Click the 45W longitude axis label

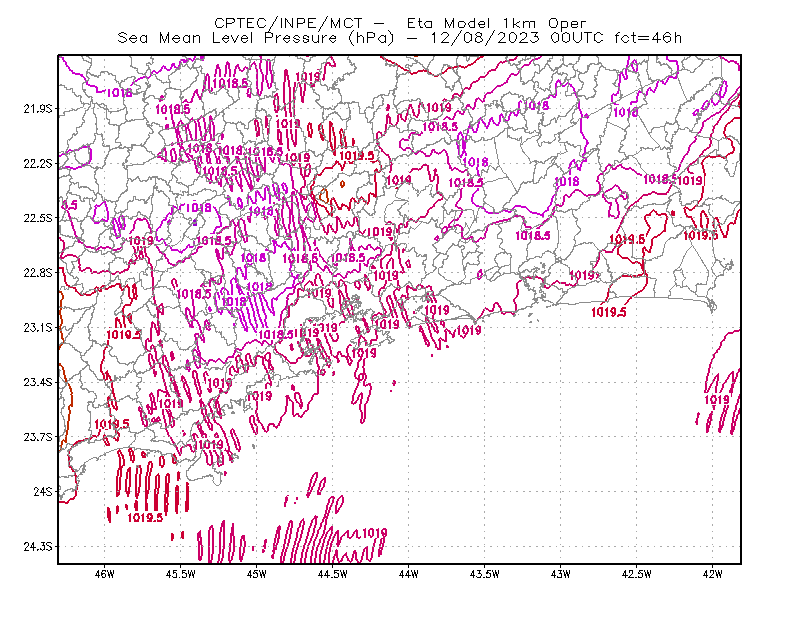click(x=257, y=574)
